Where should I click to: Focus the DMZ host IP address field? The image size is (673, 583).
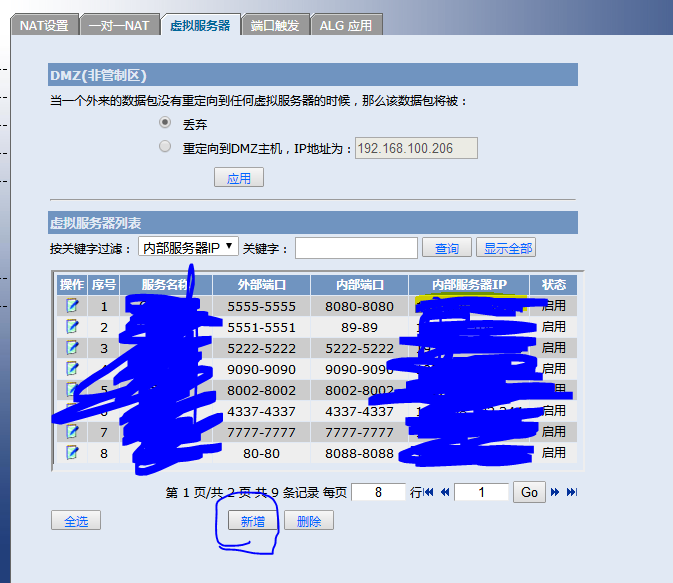coord(416,148)
